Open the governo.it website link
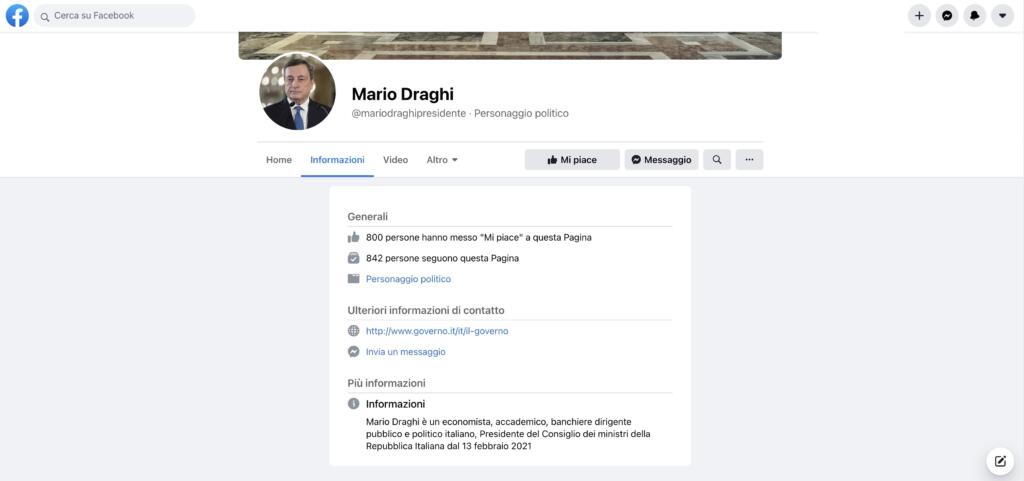This screenshot has width=1024, height=481. (x=437, y=331)
